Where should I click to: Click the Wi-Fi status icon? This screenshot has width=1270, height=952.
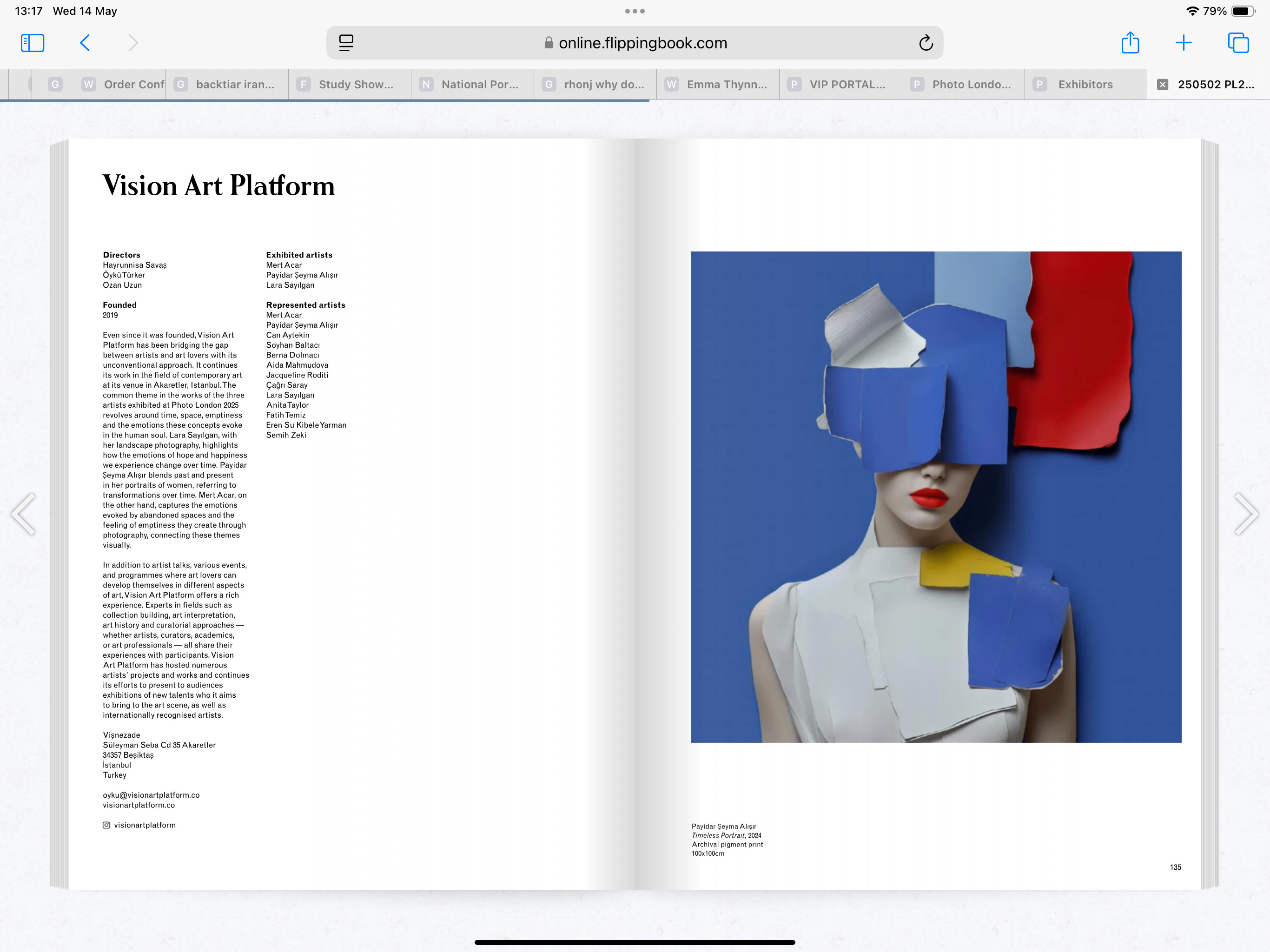click(1192, 11)
